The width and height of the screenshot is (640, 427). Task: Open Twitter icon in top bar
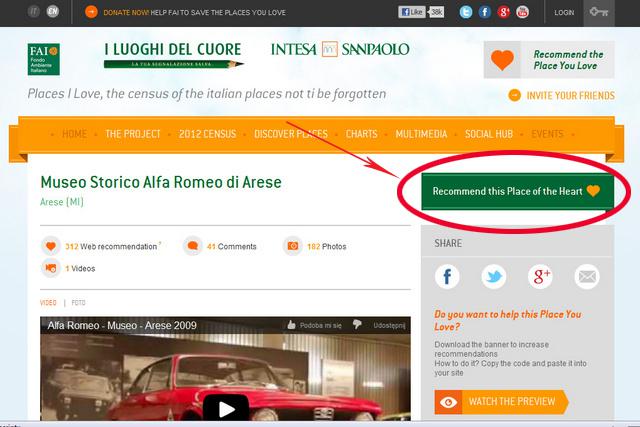(466, 12)
